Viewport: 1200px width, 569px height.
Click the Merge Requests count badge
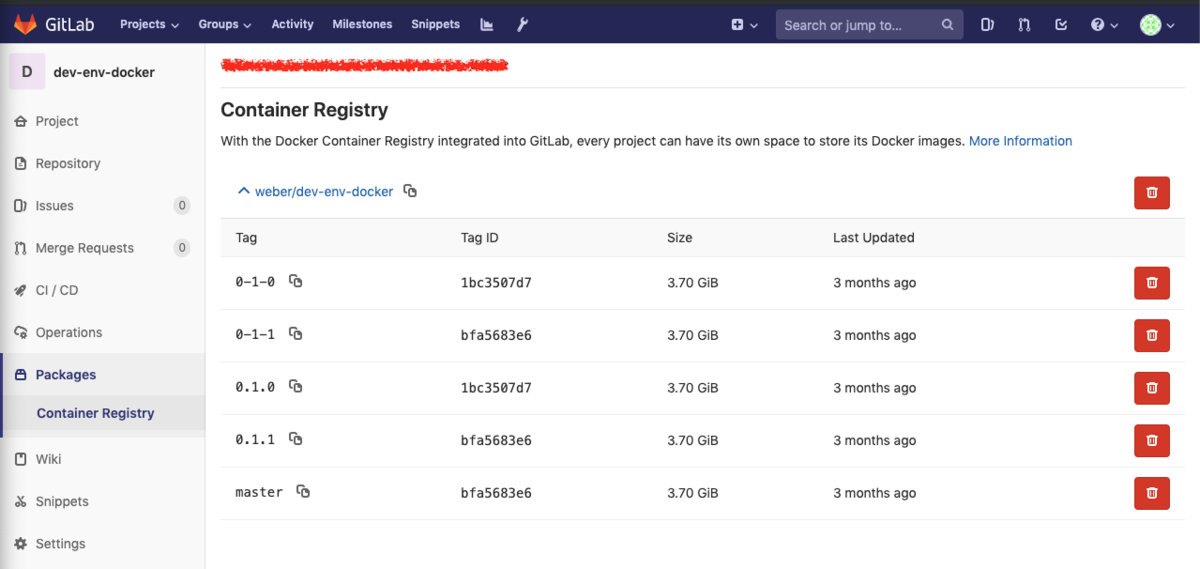tap(182, 248)
